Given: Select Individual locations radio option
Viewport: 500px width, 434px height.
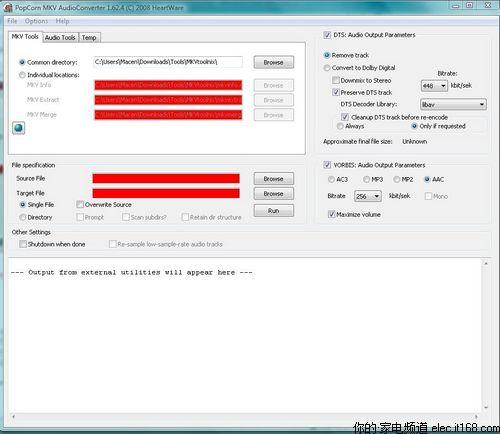Looking at the screenshot, I should (22, 75).
